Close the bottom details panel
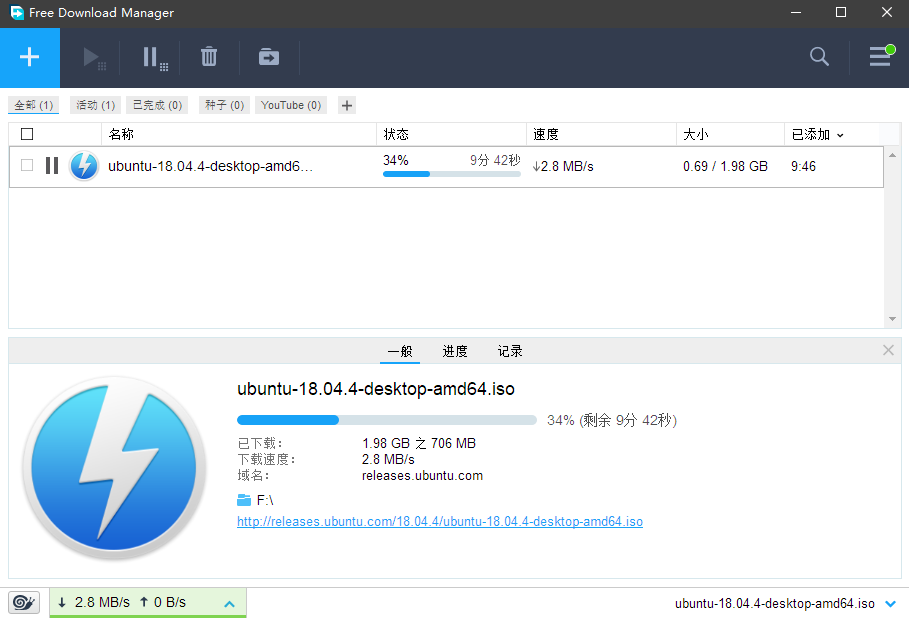 point(888,350)
